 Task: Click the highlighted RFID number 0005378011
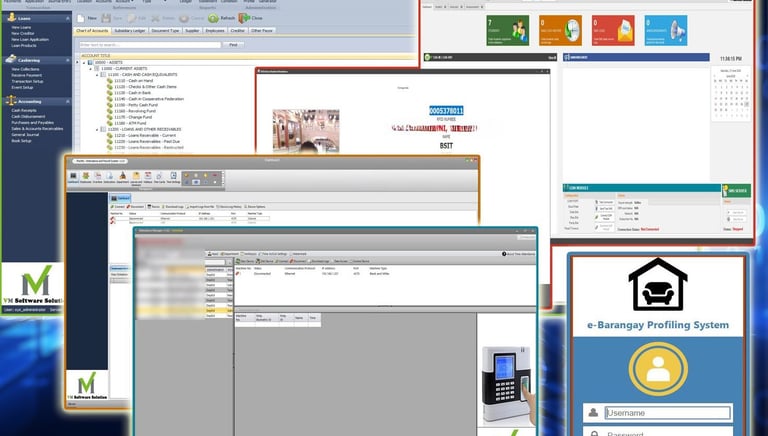click(x=446, y=111)
